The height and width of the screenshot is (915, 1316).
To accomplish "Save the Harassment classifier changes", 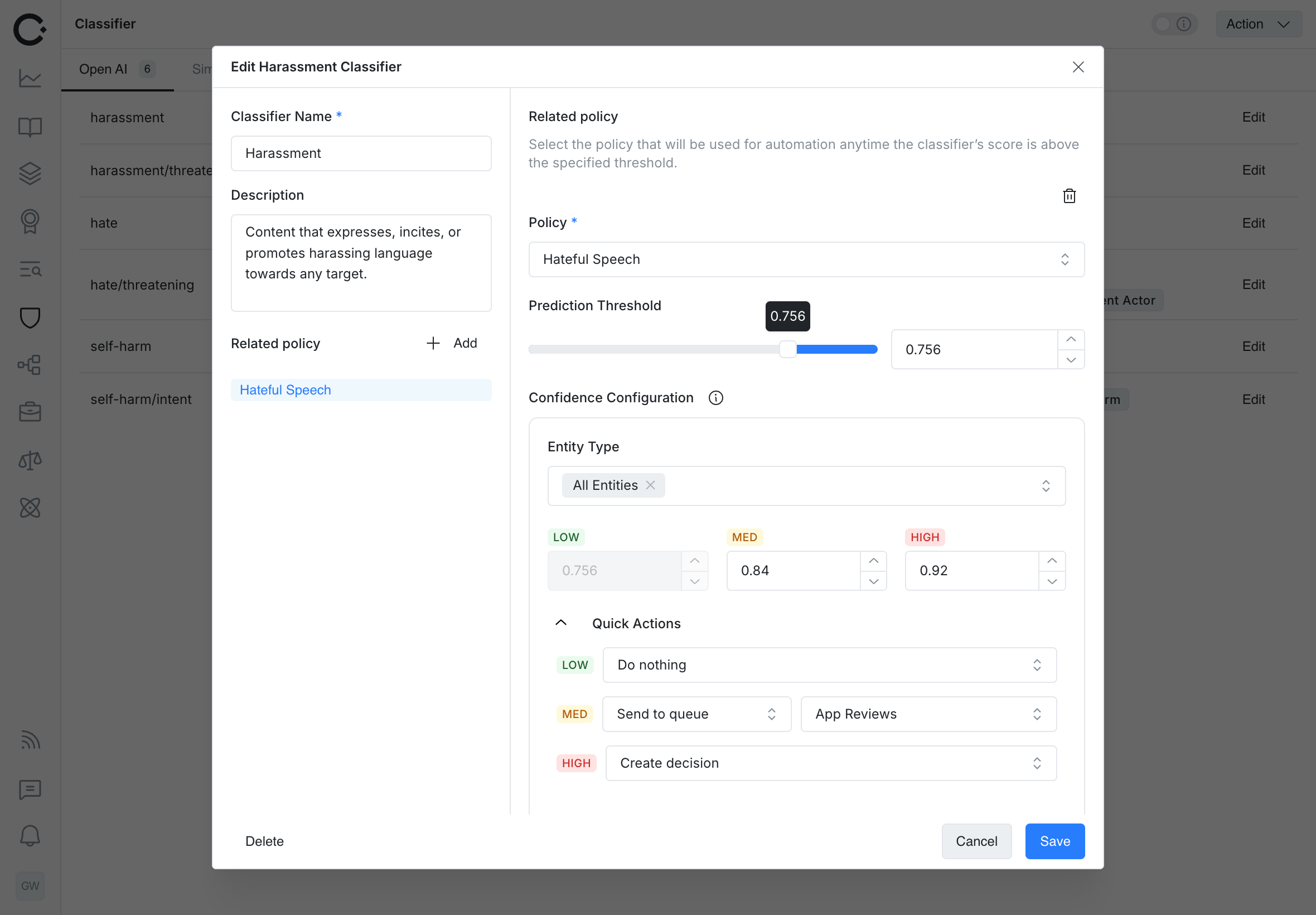I will point(1054,841).
